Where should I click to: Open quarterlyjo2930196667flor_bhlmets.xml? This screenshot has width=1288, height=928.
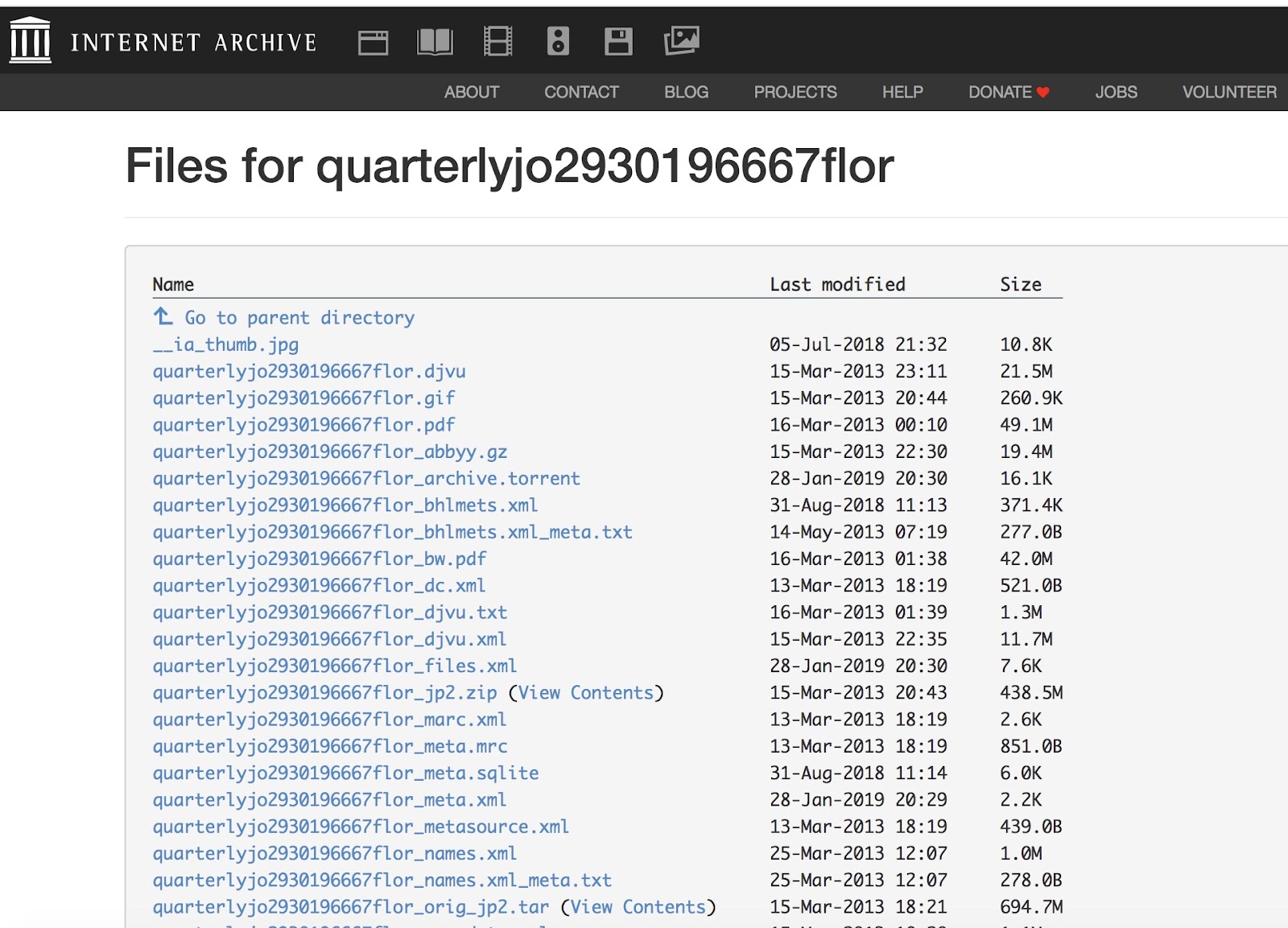coord(345,505)
